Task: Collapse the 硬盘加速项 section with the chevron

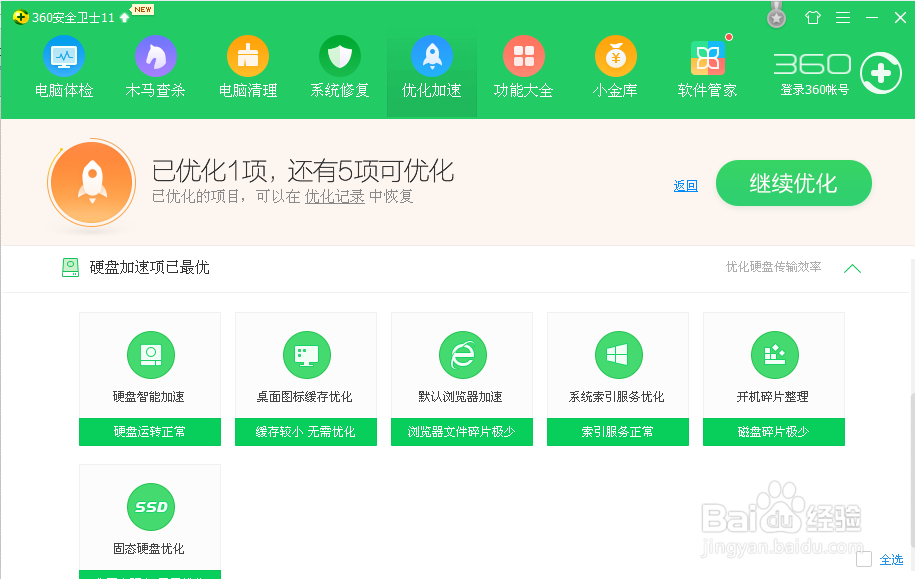Action: [x=853, y=268]
